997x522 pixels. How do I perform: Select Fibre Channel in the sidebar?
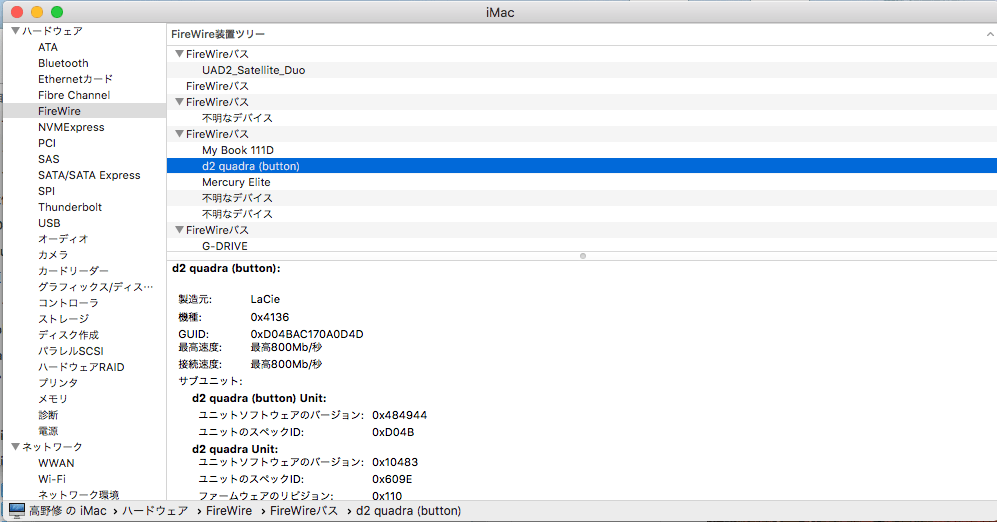pyautogui.click(x=74, y=95)
